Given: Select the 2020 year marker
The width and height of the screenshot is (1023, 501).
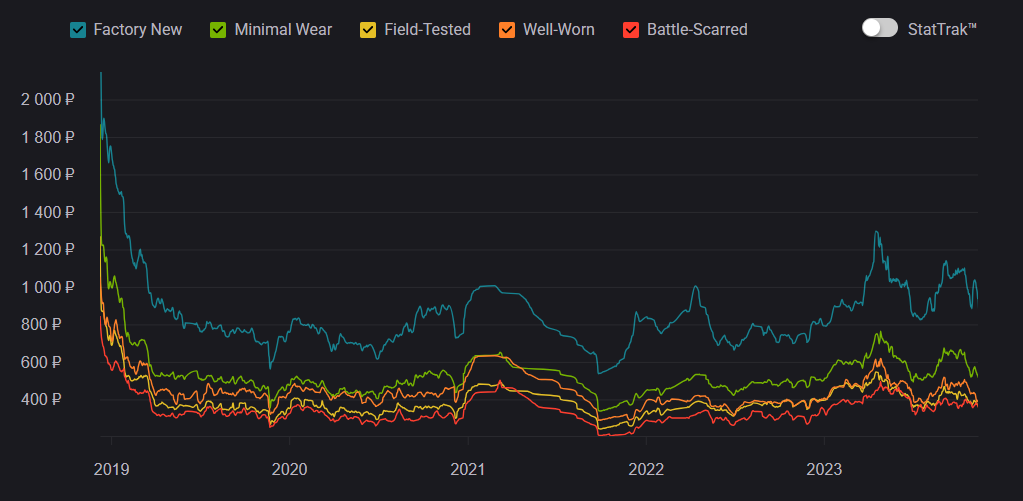Looking at the screenshot, I should point(289,469).
